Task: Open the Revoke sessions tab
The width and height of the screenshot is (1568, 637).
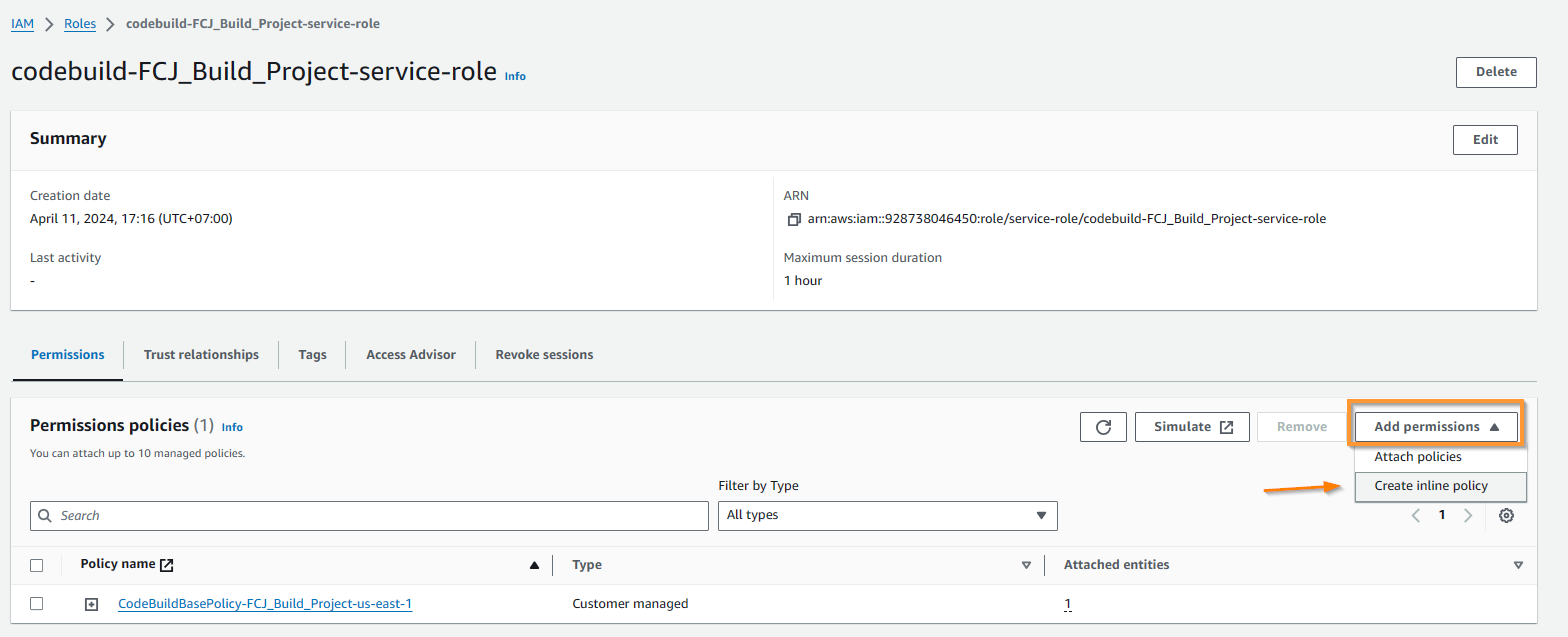Action: [544, 355]
